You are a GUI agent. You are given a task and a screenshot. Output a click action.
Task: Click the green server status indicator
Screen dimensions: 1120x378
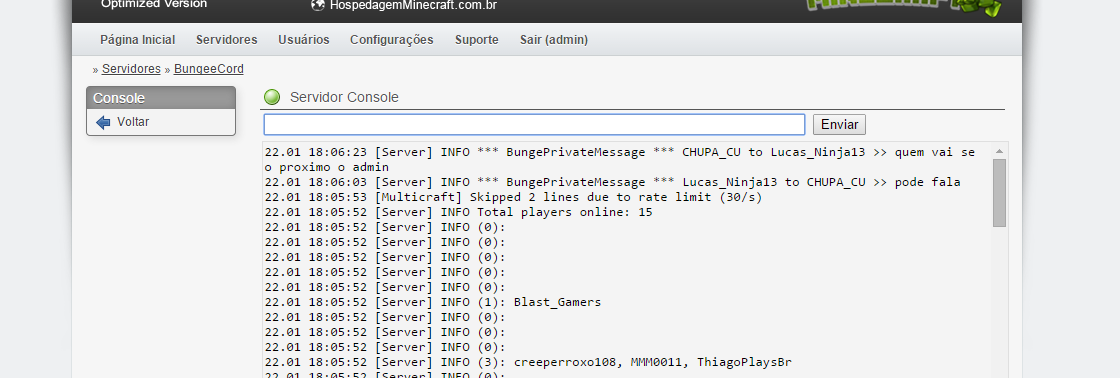click(272, 97)
